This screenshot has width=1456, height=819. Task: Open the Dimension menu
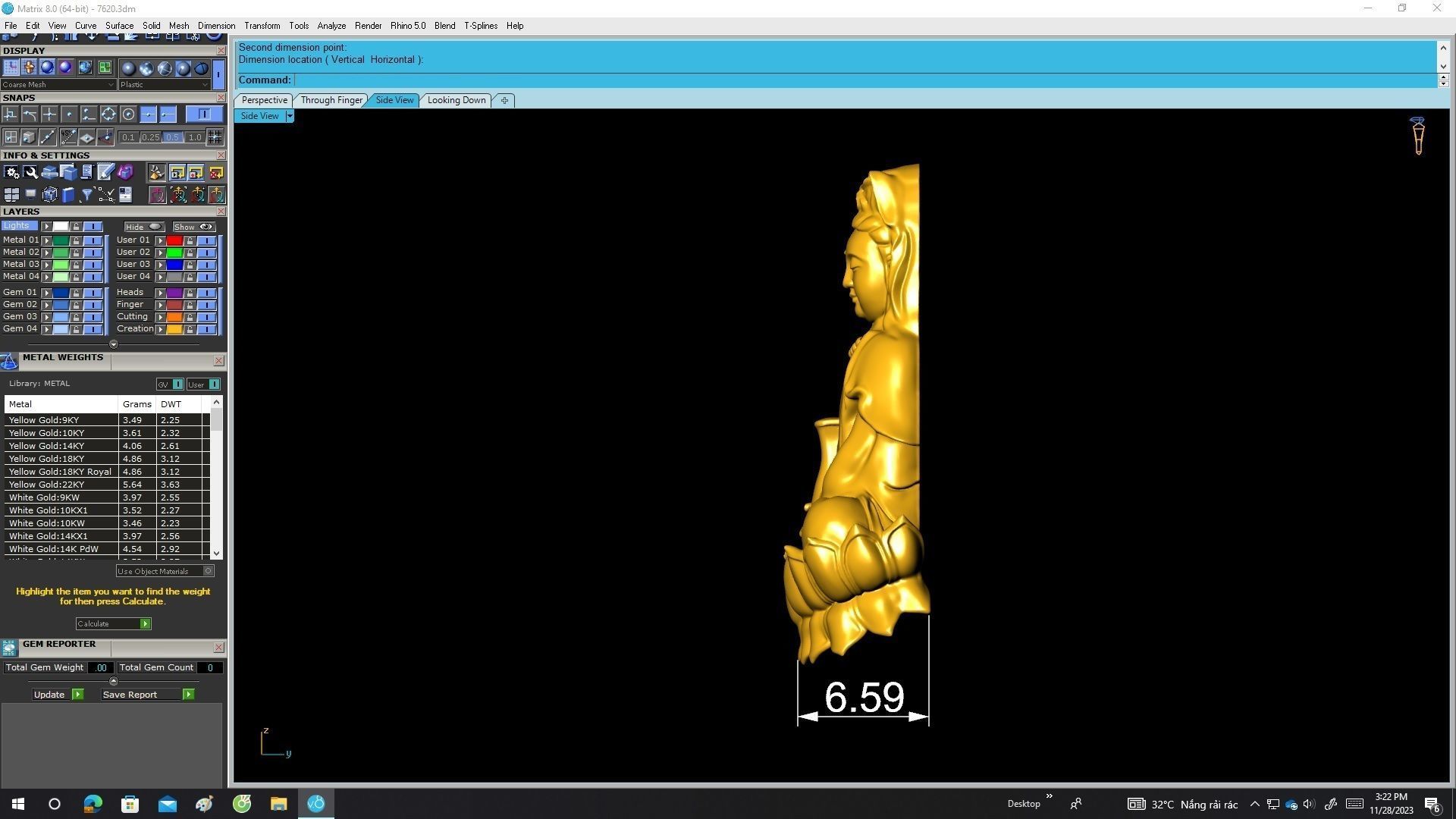pos(216,26)
